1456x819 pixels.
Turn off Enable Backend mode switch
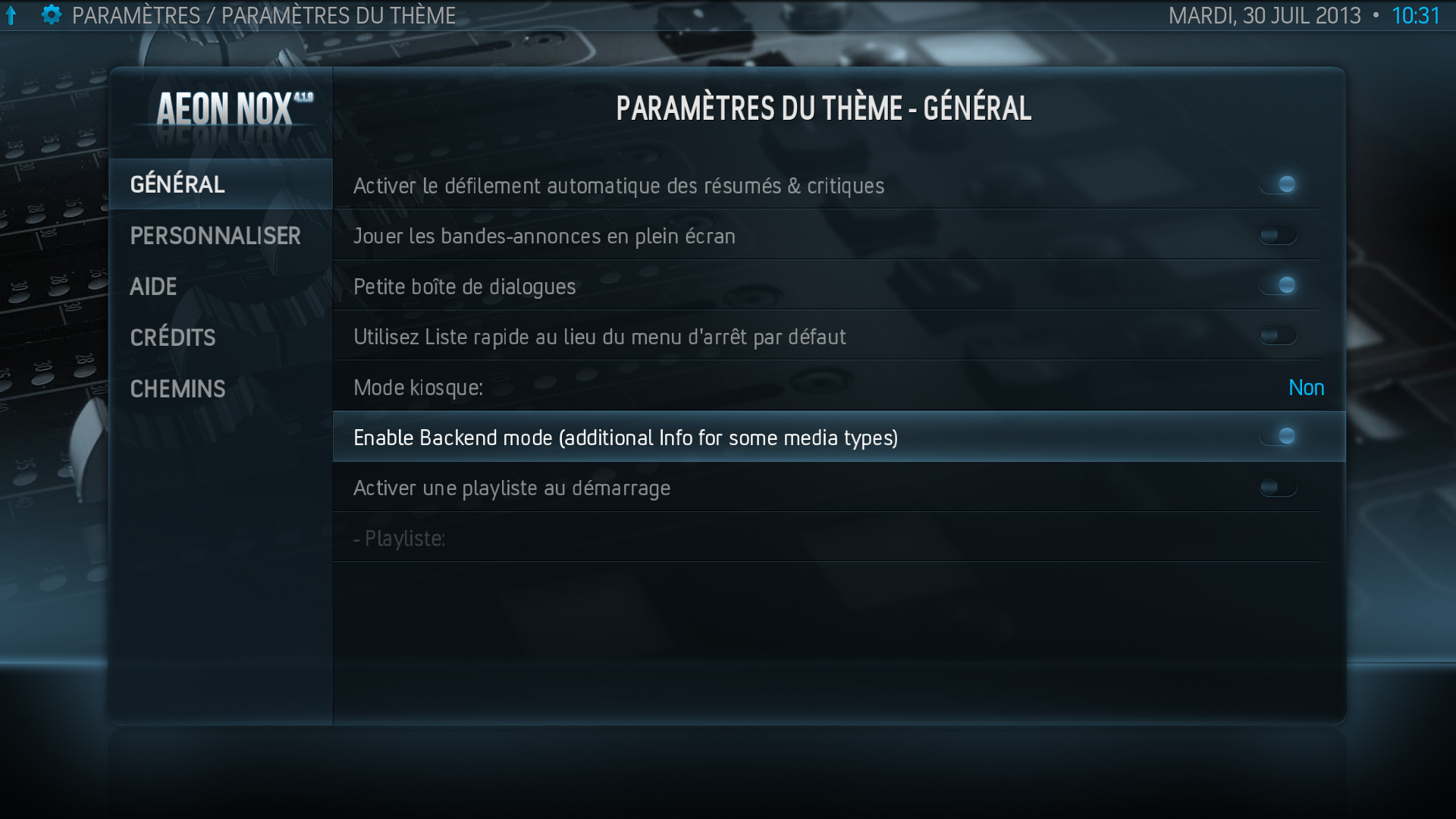[1279, 436]
